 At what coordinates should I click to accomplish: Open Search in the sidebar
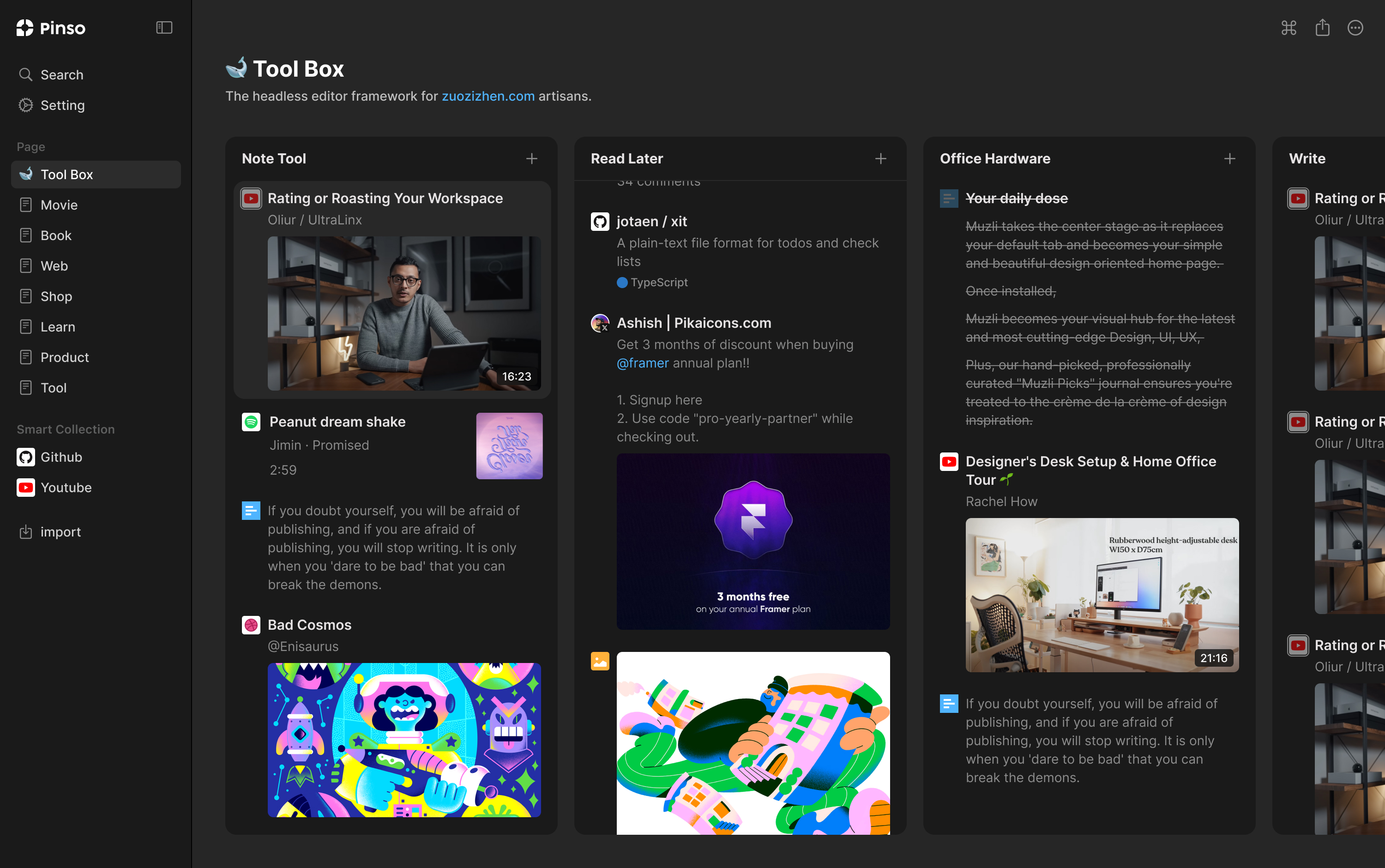(96, 75)
